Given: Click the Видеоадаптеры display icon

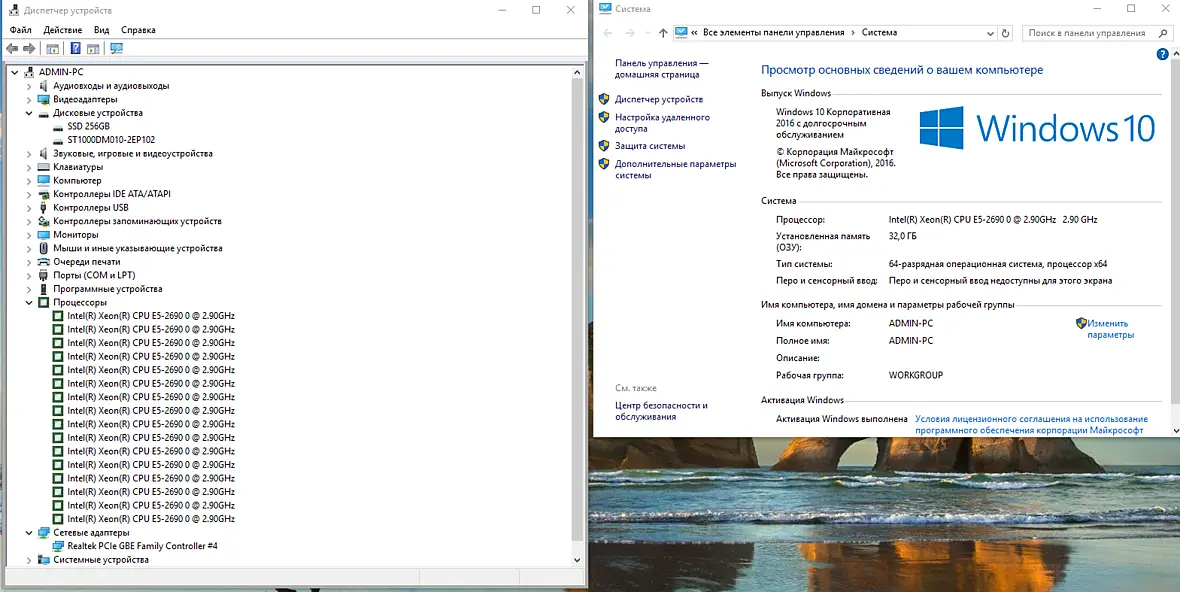Looking at the screenshot, I should tap(44, 99).
